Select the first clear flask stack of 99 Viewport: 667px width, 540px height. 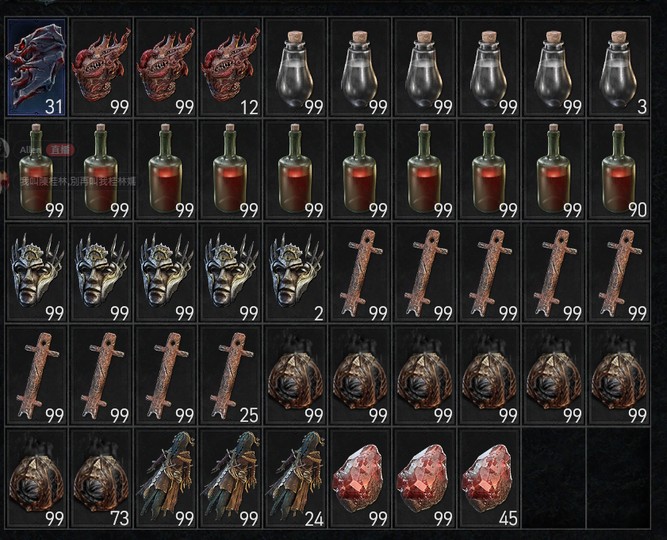pos(295,67)
